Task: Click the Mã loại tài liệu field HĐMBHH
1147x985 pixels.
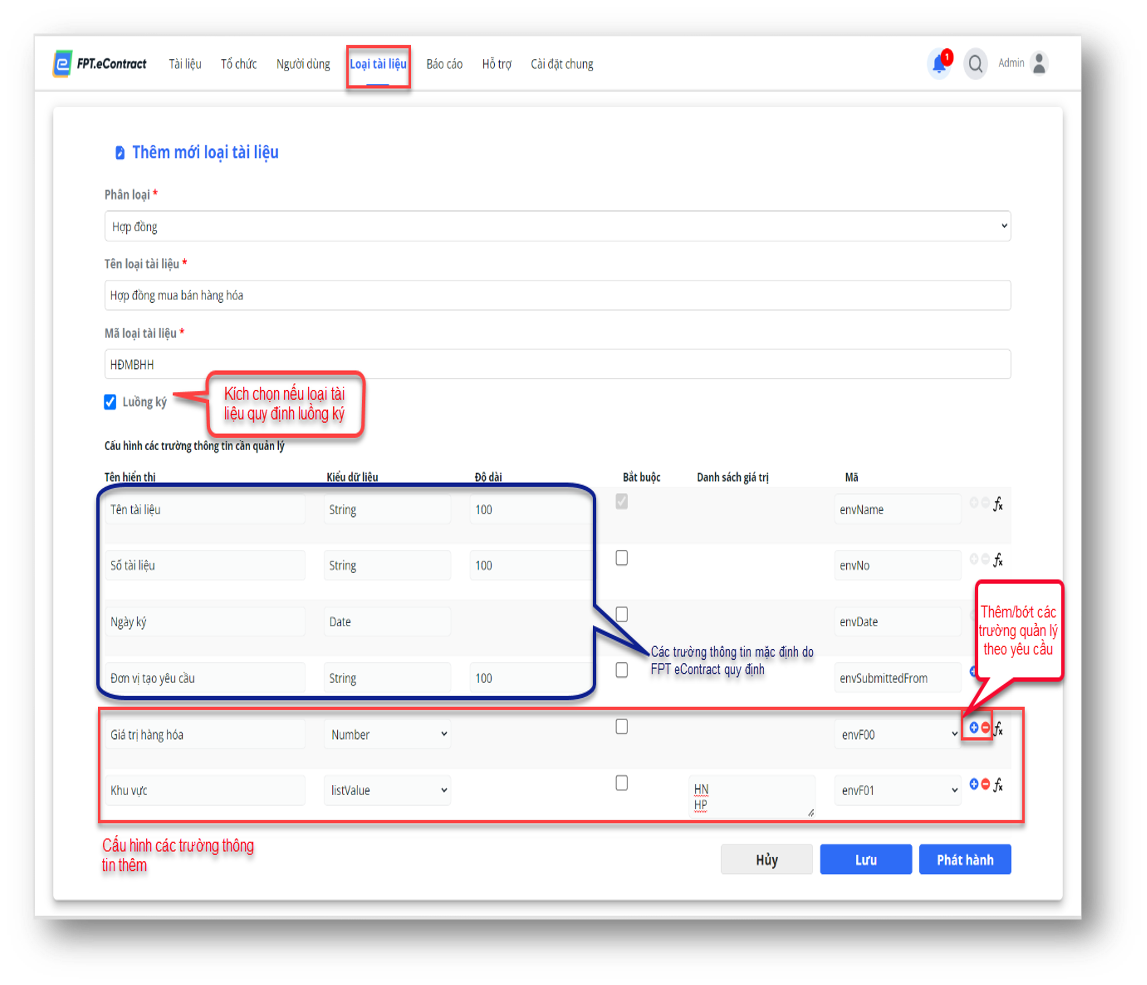Action: click(557, 364)
